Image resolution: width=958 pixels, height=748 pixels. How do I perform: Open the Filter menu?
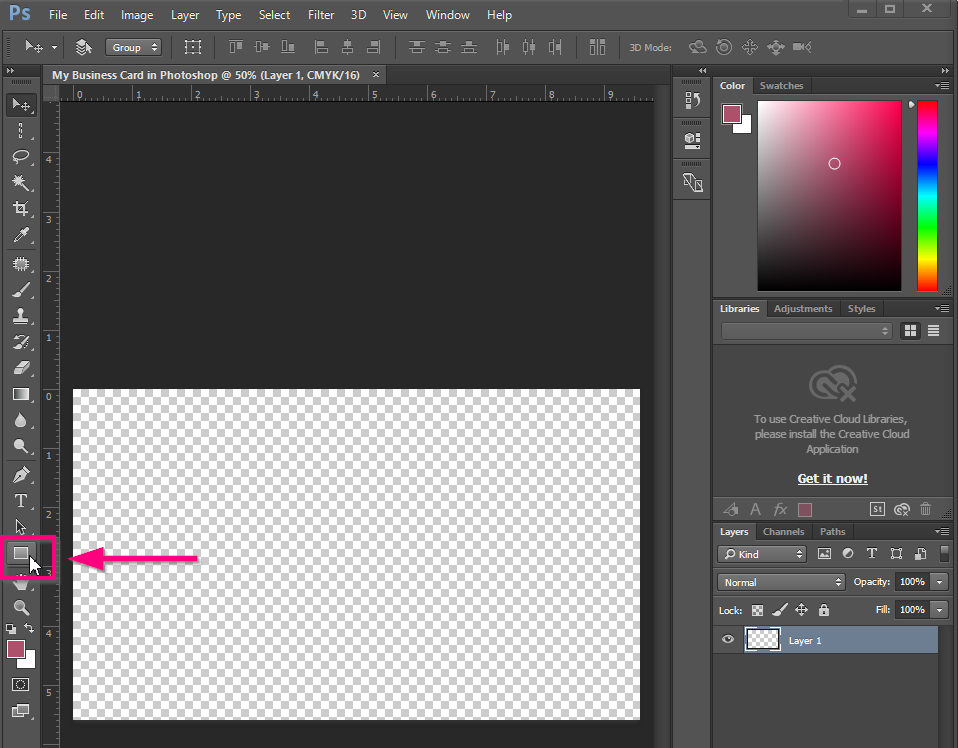(x=320, y=14)
